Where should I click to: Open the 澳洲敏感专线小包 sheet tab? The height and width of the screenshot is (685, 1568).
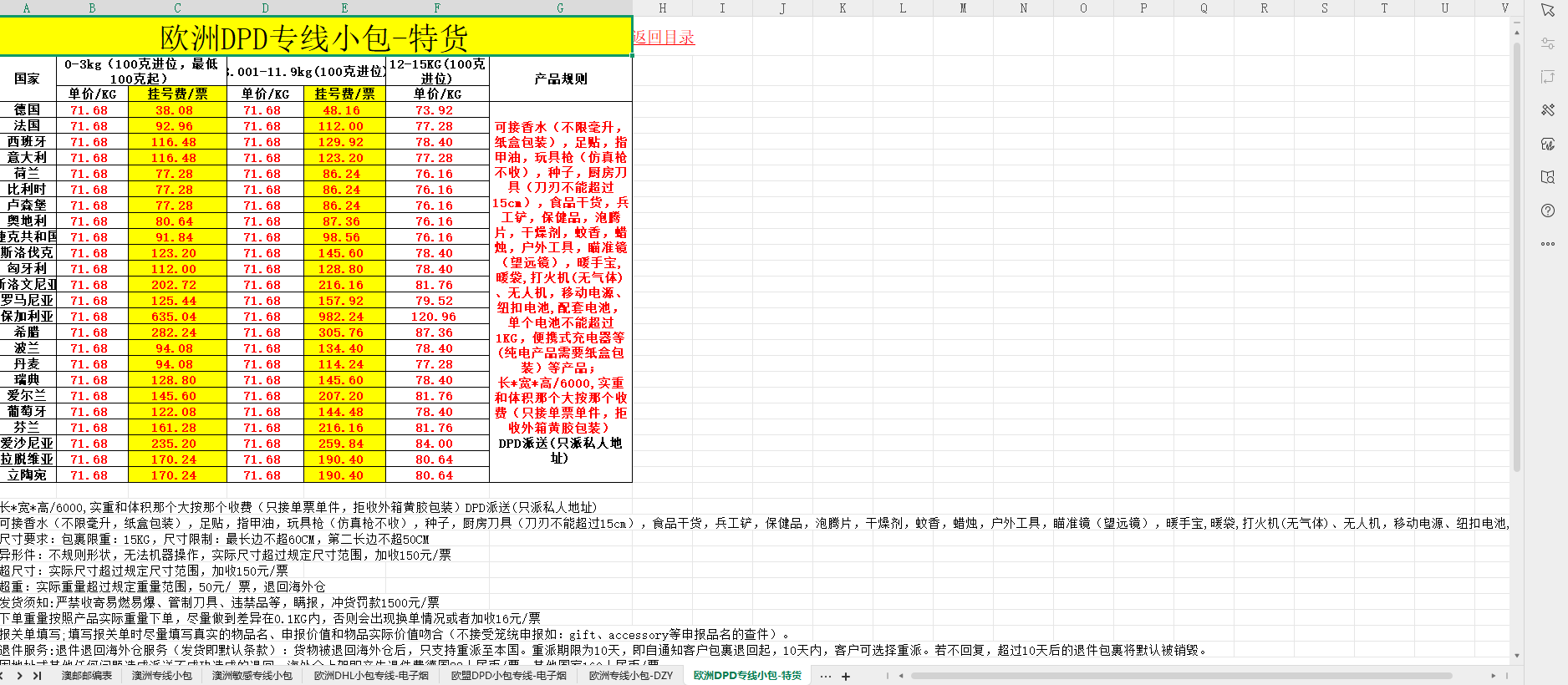coord(252,676)
